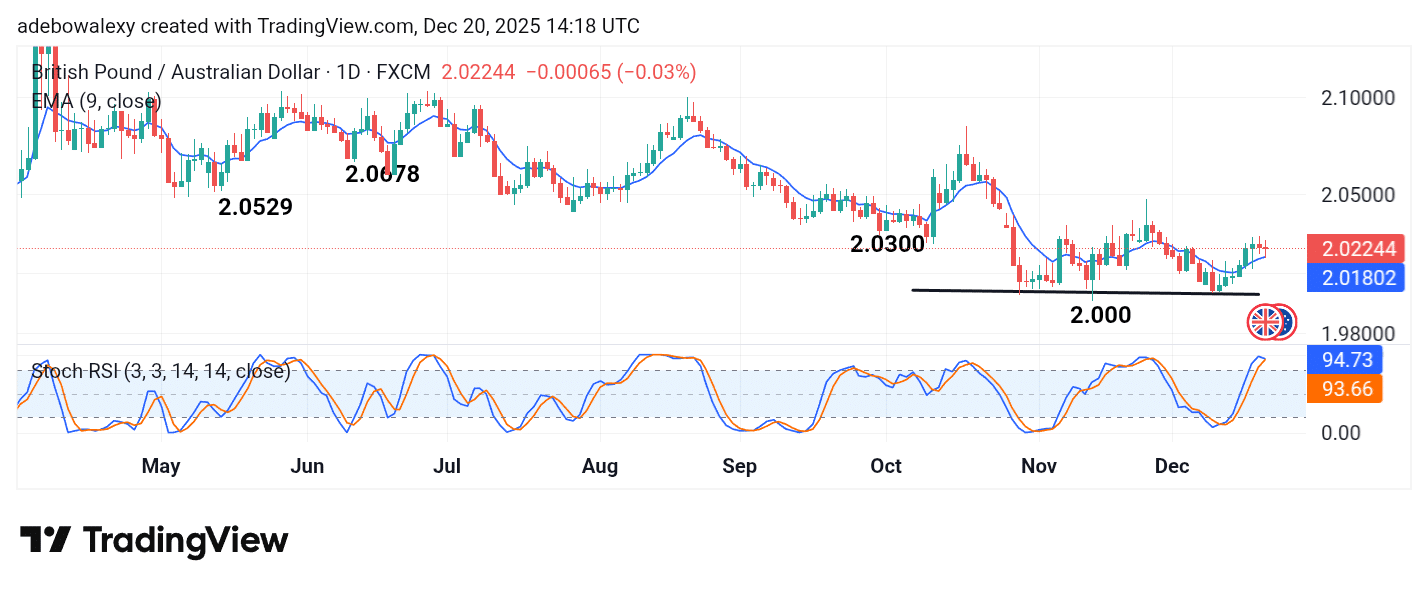1428x591 pixels.
Task: Select the British pound flag icon
Action: pyautogui.click(x=1263, y=320)
